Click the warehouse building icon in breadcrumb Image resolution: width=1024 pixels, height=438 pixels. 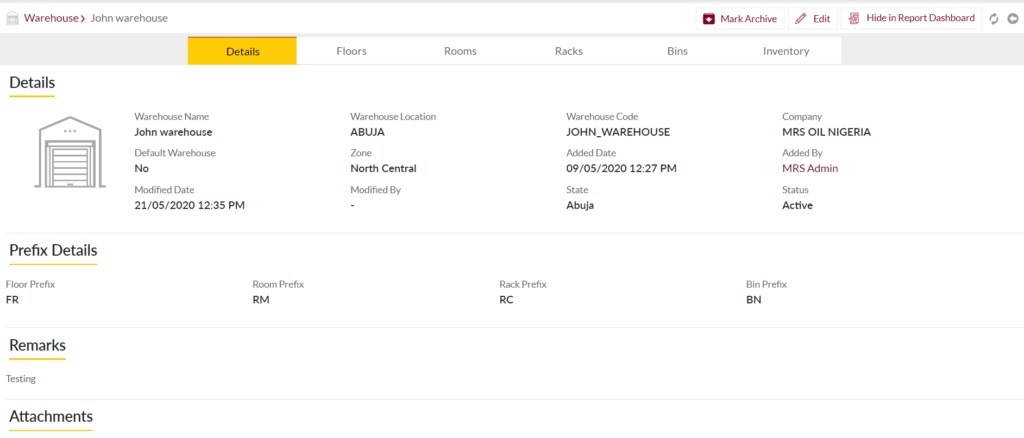coord(12,18)
